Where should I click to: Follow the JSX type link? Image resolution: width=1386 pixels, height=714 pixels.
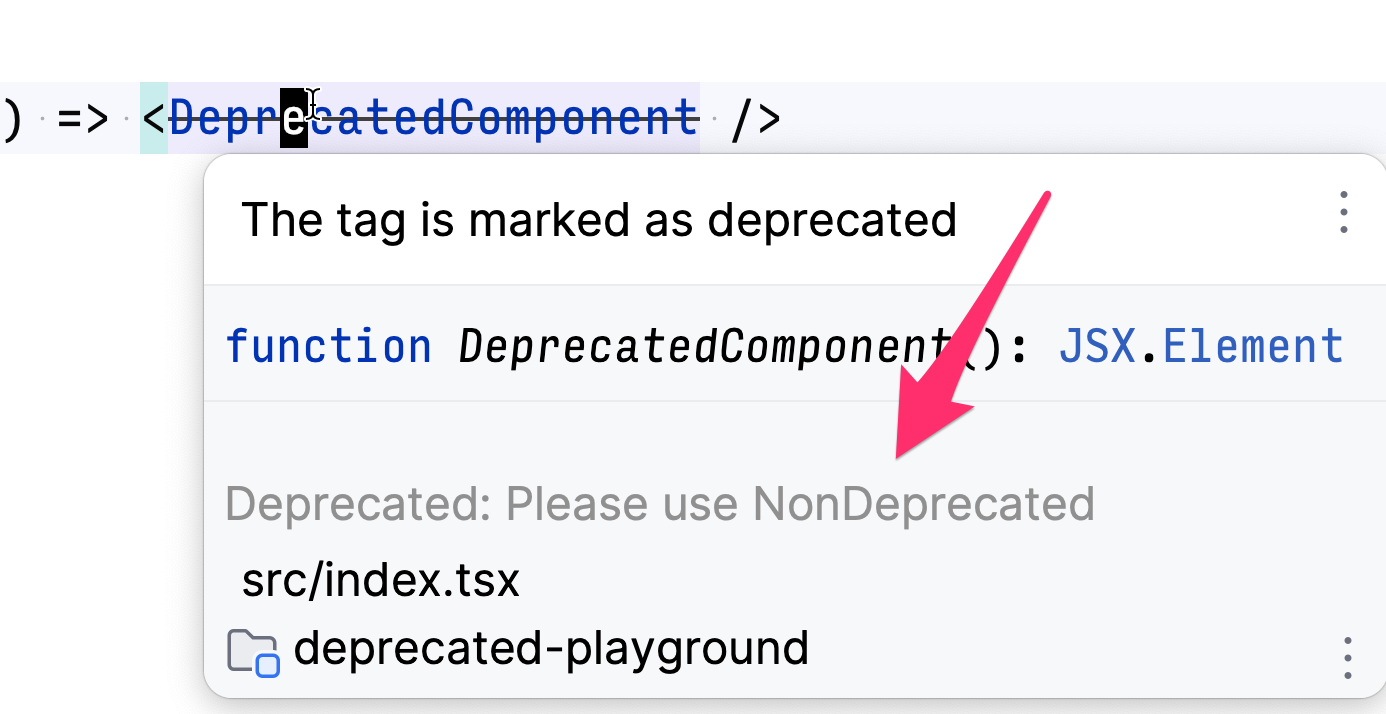pyautogui.click(x=1097, y=346)
